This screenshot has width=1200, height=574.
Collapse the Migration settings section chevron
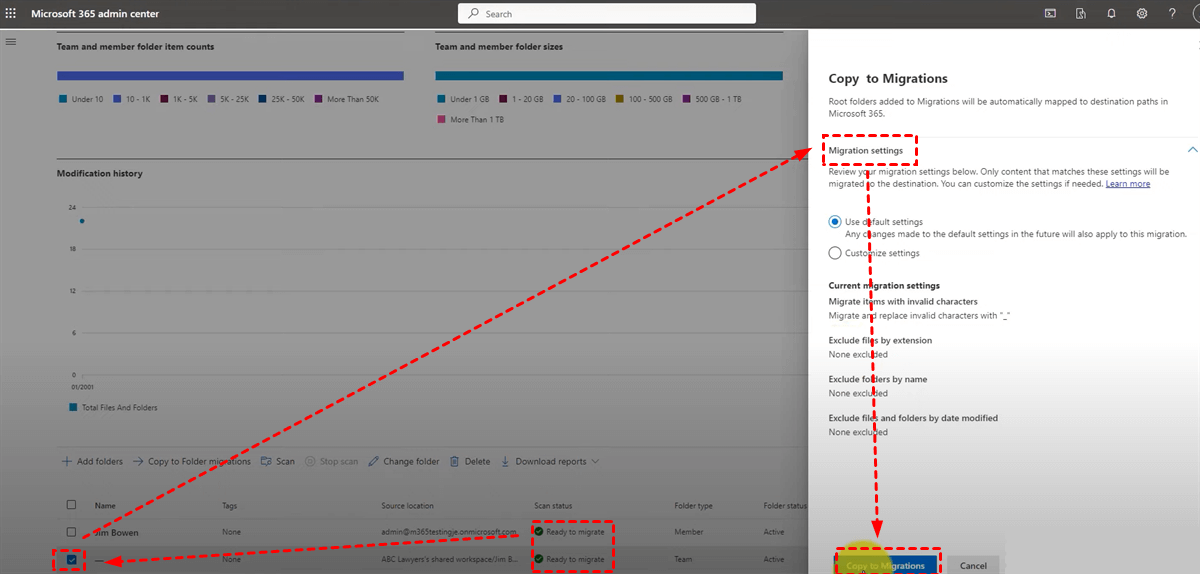pyautogui.click(x=1191, y=149)
